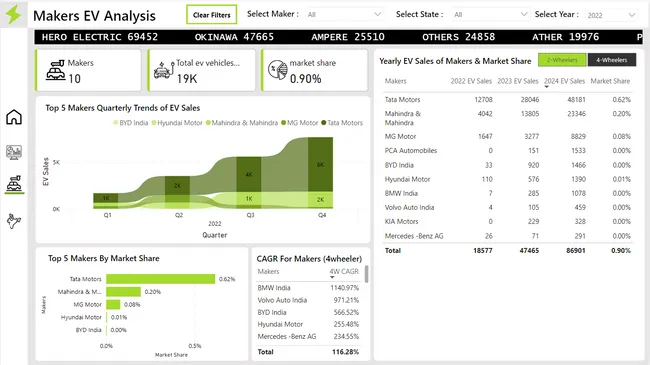Click the 116.28% total CAGR value
The image size is (650, 365).
pos(345,352)
